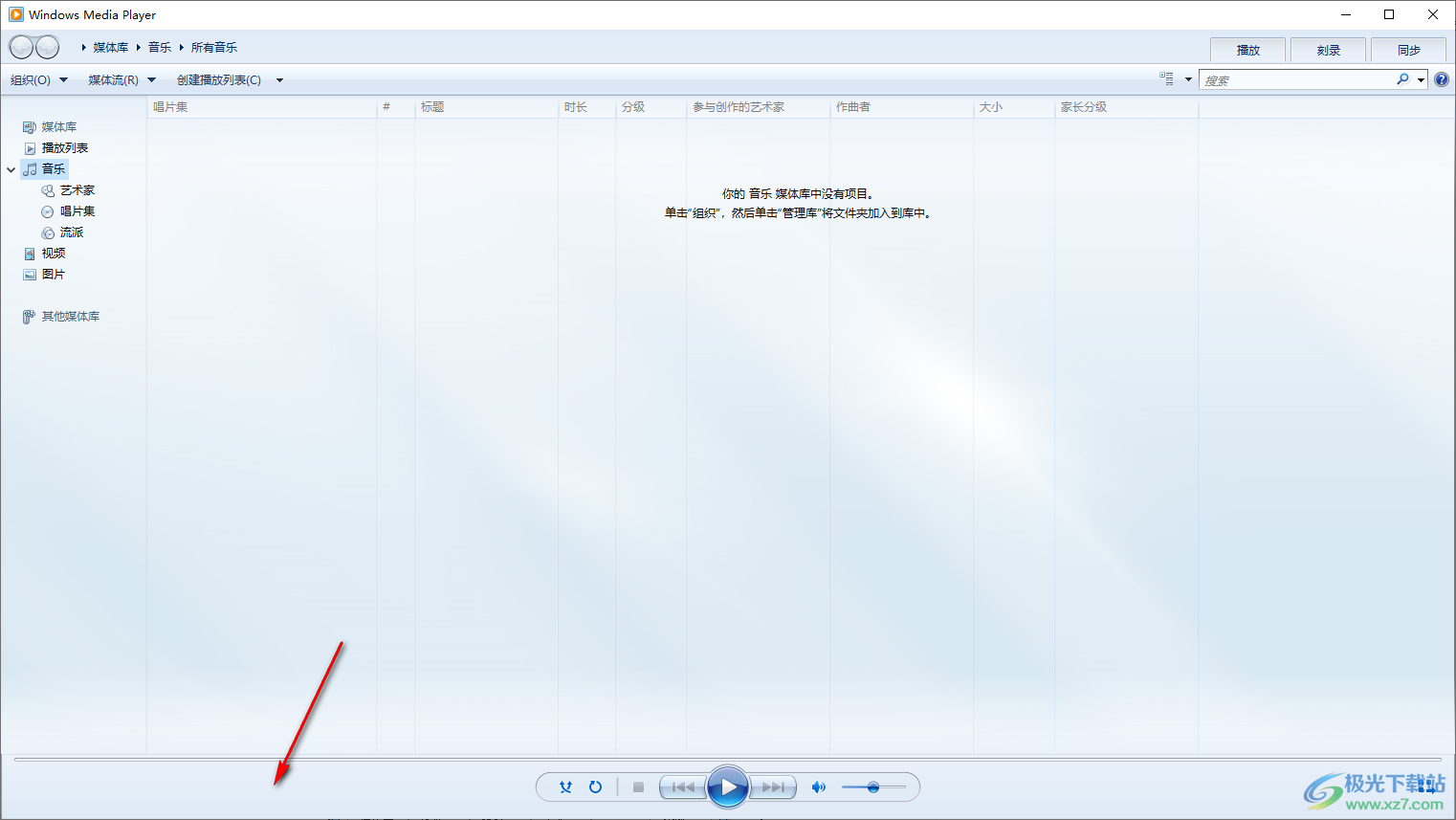Stop playback with the square button

point(638,787)
